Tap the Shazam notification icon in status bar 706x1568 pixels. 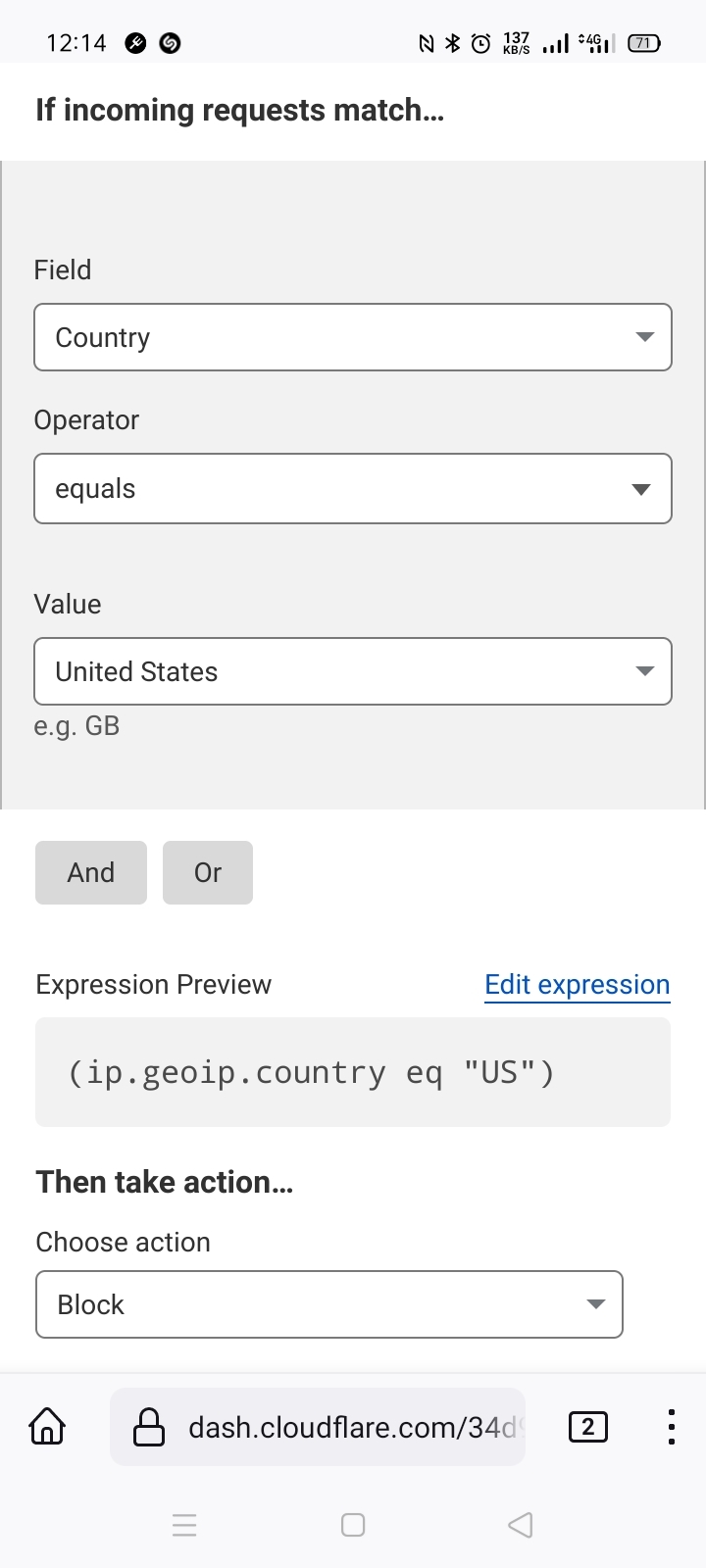tap(170, 43)
